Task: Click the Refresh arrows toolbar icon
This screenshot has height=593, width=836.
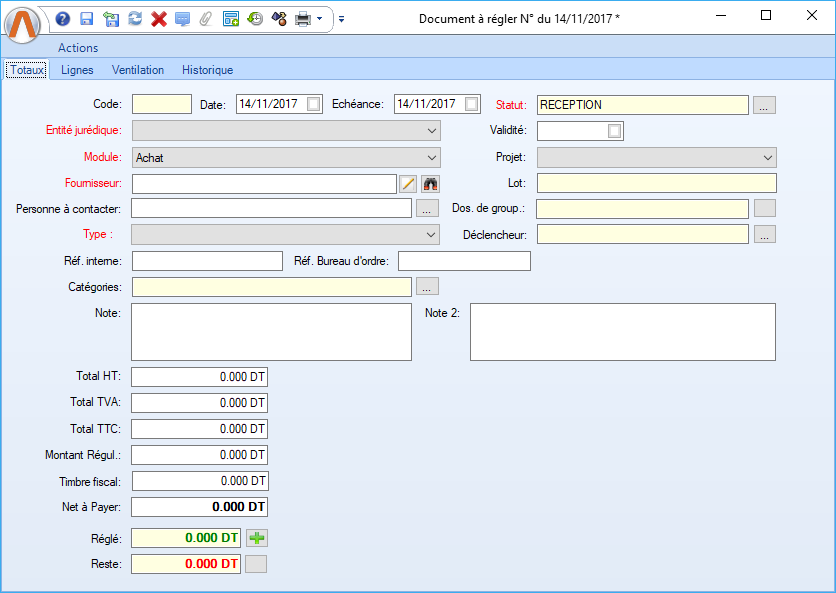Action: click(x=135, y=19)
